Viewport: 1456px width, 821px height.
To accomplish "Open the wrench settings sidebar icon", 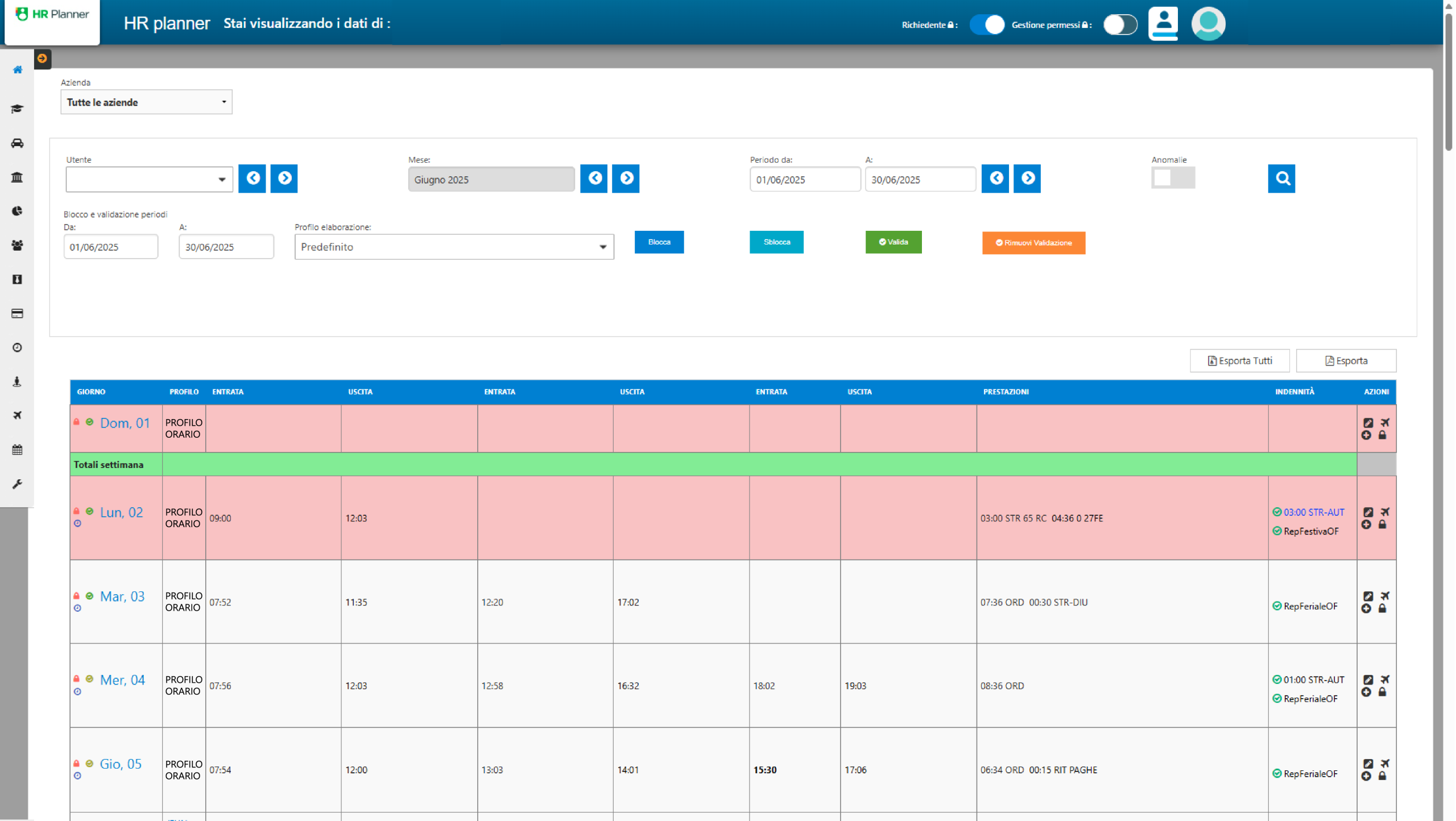I will [17, 484].
